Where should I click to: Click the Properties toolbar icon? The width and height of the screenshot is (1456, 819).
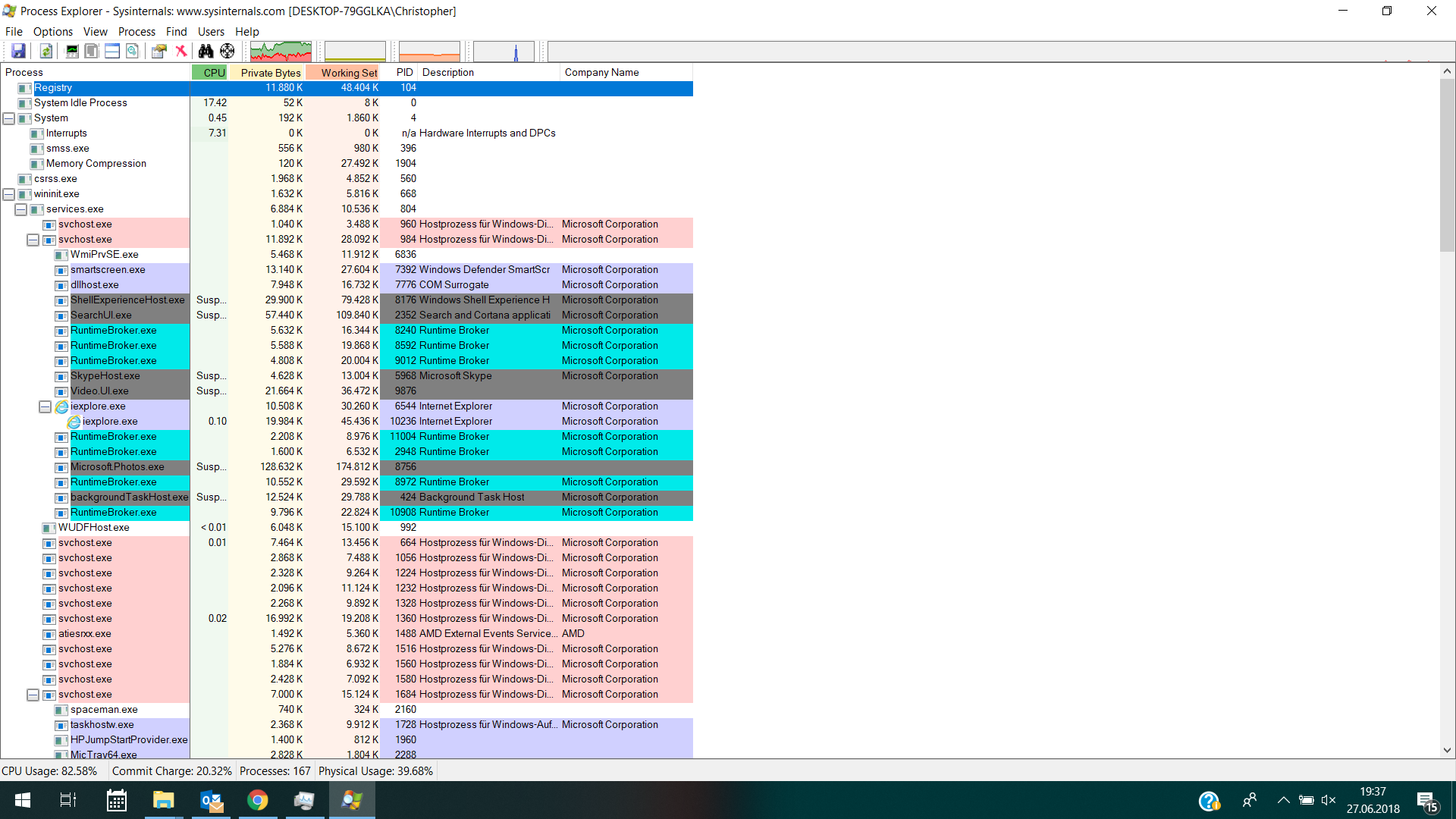point(158,51)
